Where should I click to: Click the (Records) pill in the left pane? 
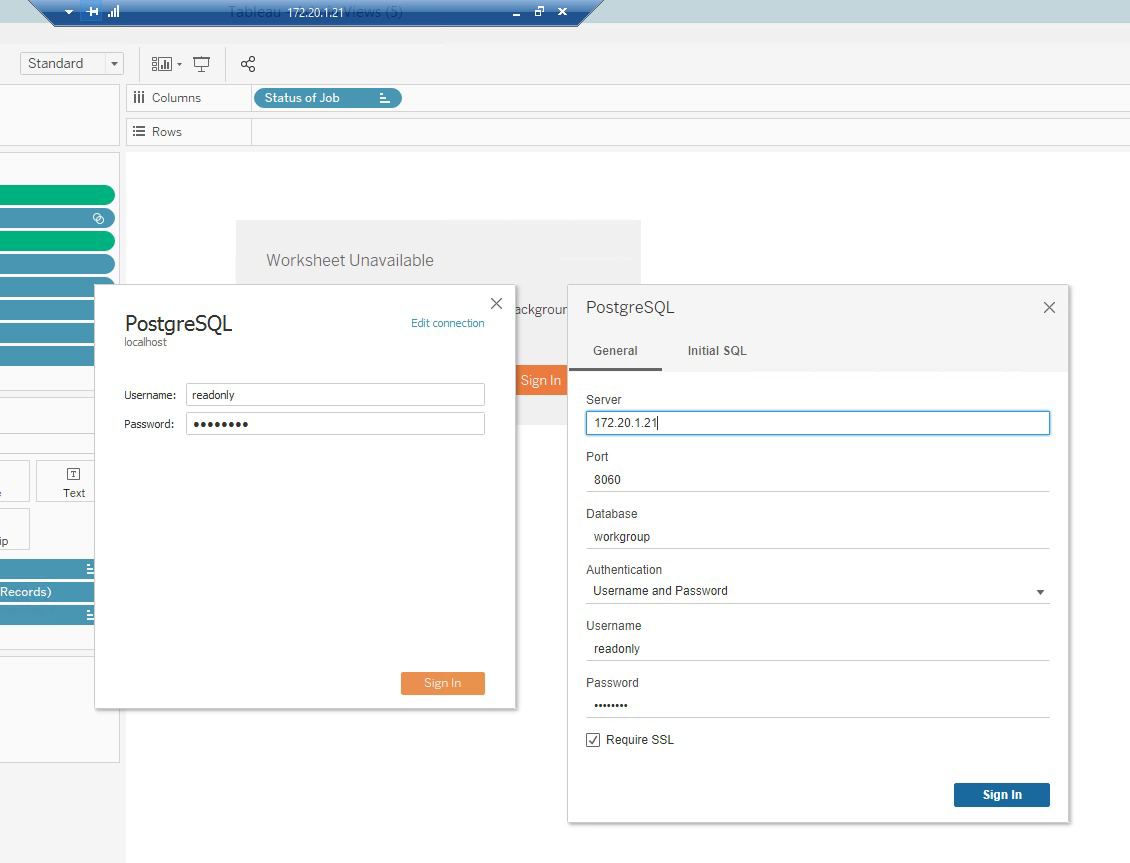click(x=47, y=592)
